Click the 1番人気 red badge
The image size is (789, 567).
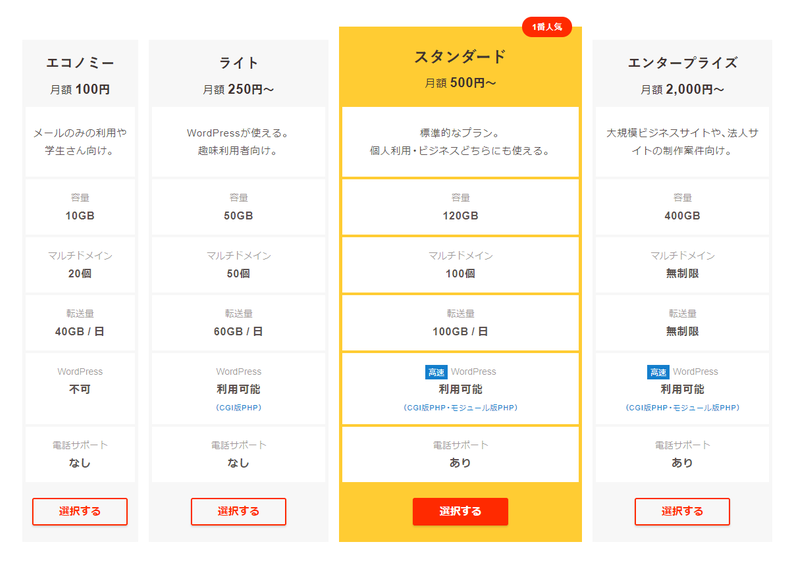coord(547,27)
